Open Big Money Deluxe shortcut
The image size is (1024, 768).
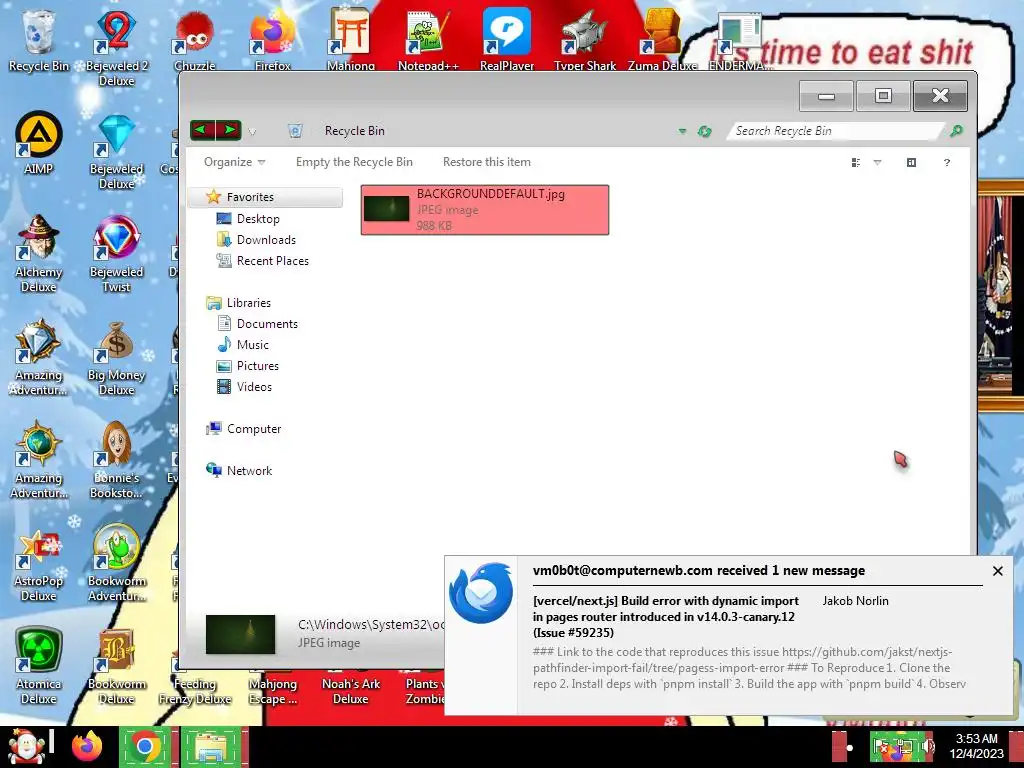116,357
